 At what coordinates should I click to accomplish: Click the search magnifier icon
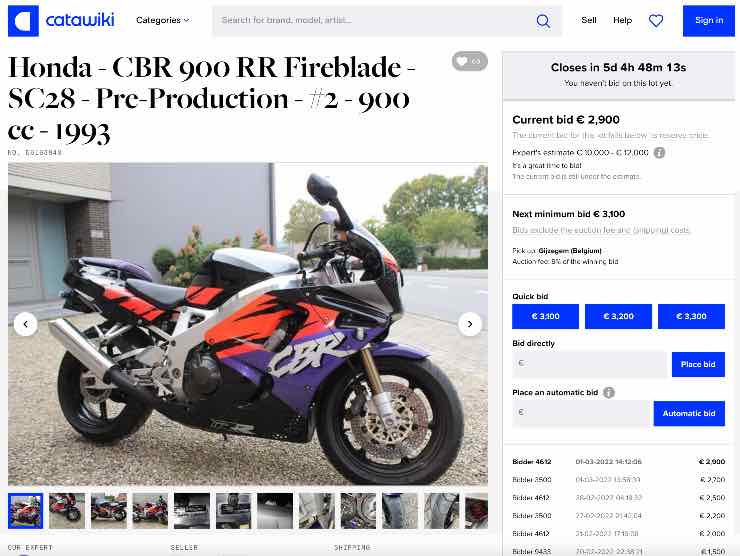tap(543, 21)
